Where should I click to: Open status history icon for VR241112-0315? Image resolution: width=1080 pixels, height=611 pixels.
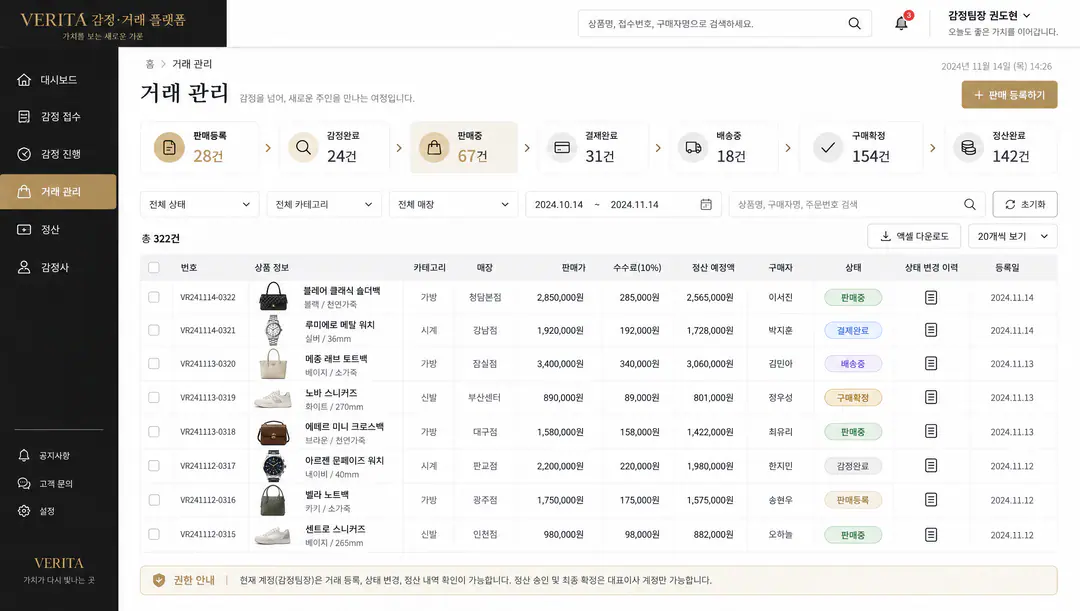(931, 535)
